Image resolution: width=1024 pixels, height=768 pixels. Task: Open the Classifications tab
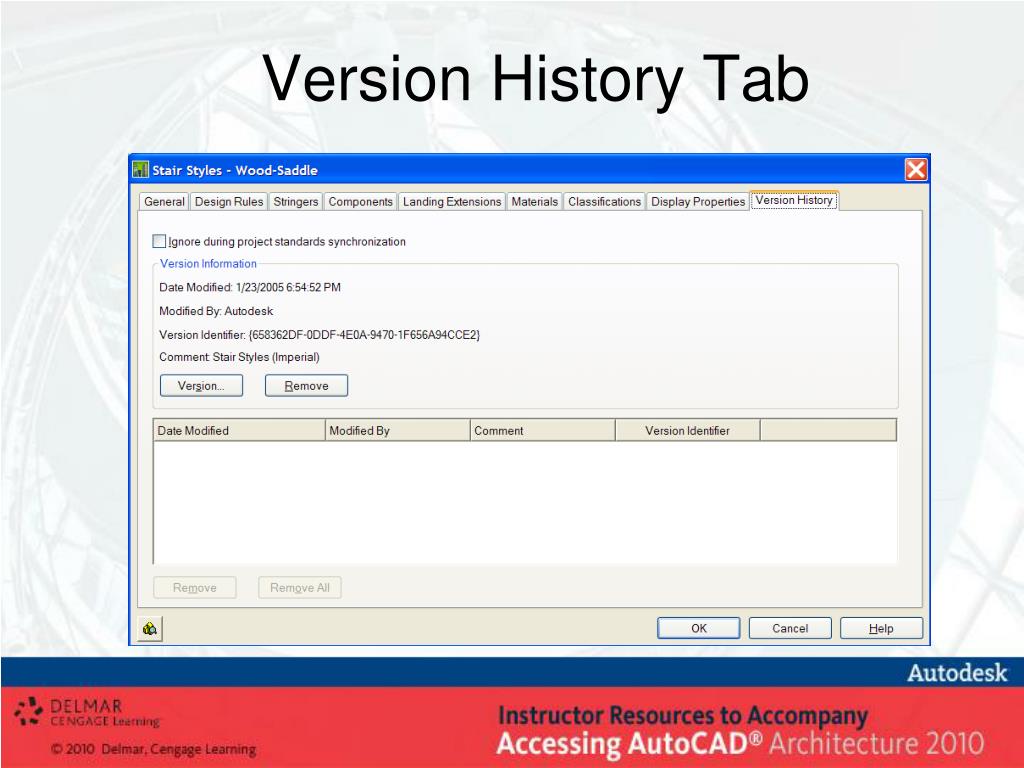pos(604,202)
